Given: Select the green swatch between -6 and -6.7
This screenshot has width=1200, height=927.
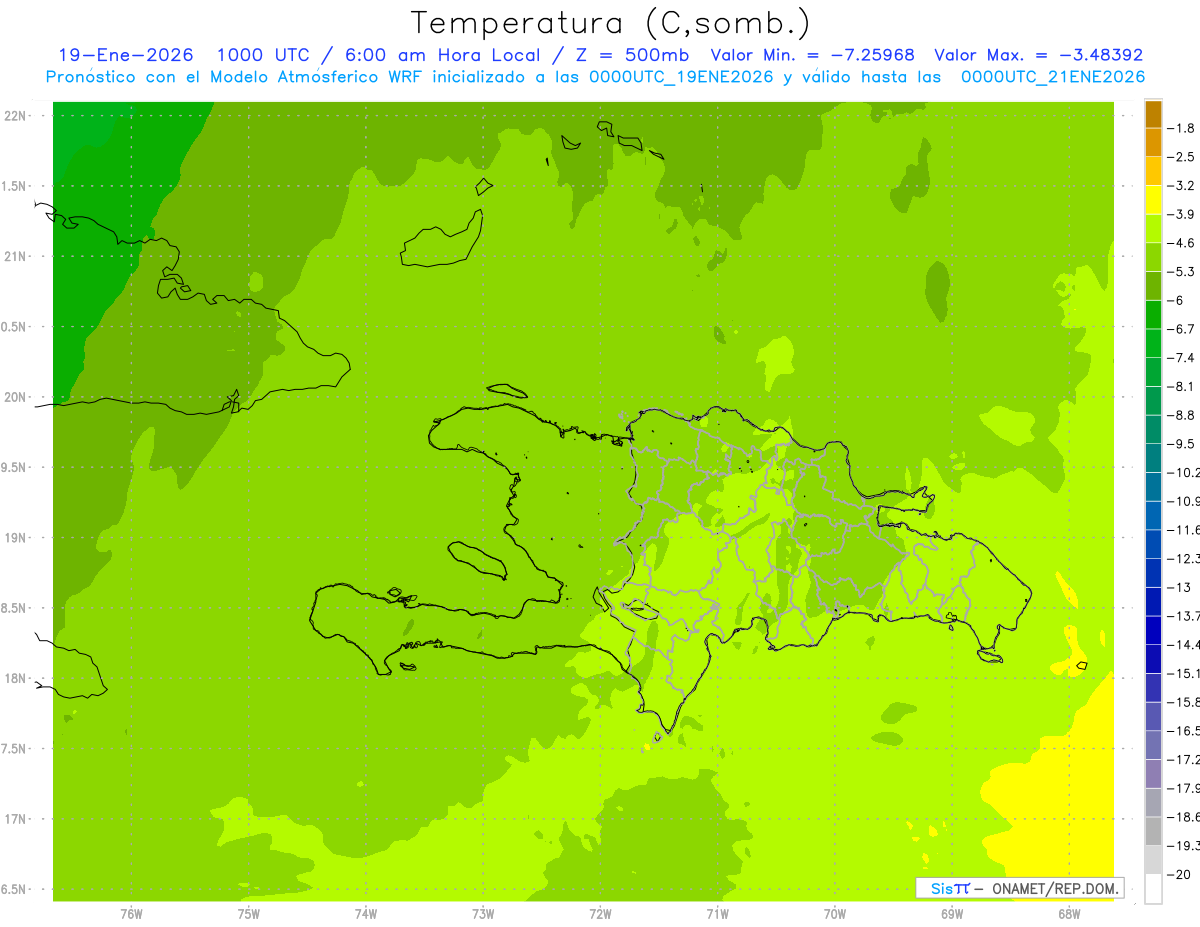Looking at the screenshot, I should 1153,315.
